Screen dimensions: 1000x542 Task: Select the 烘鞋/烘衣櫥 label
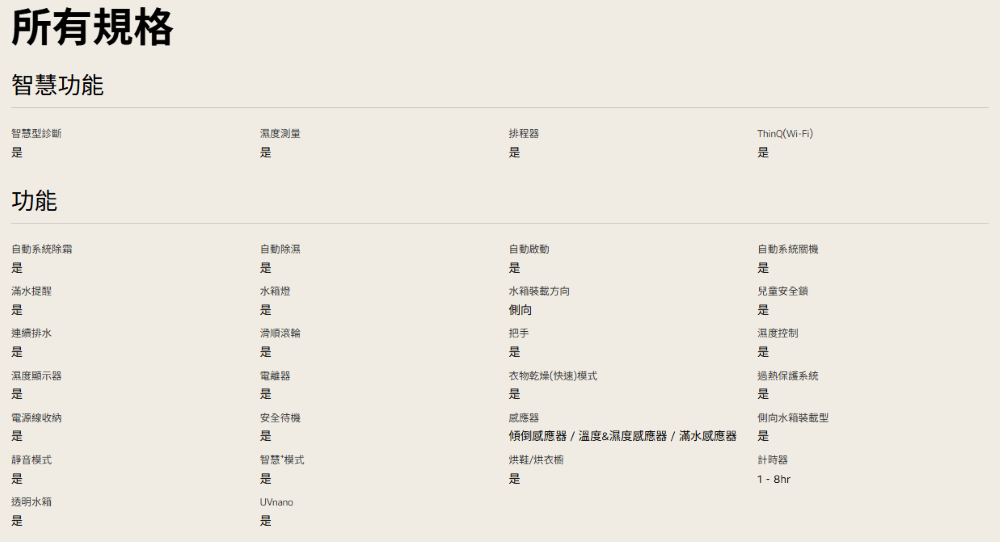536,460
